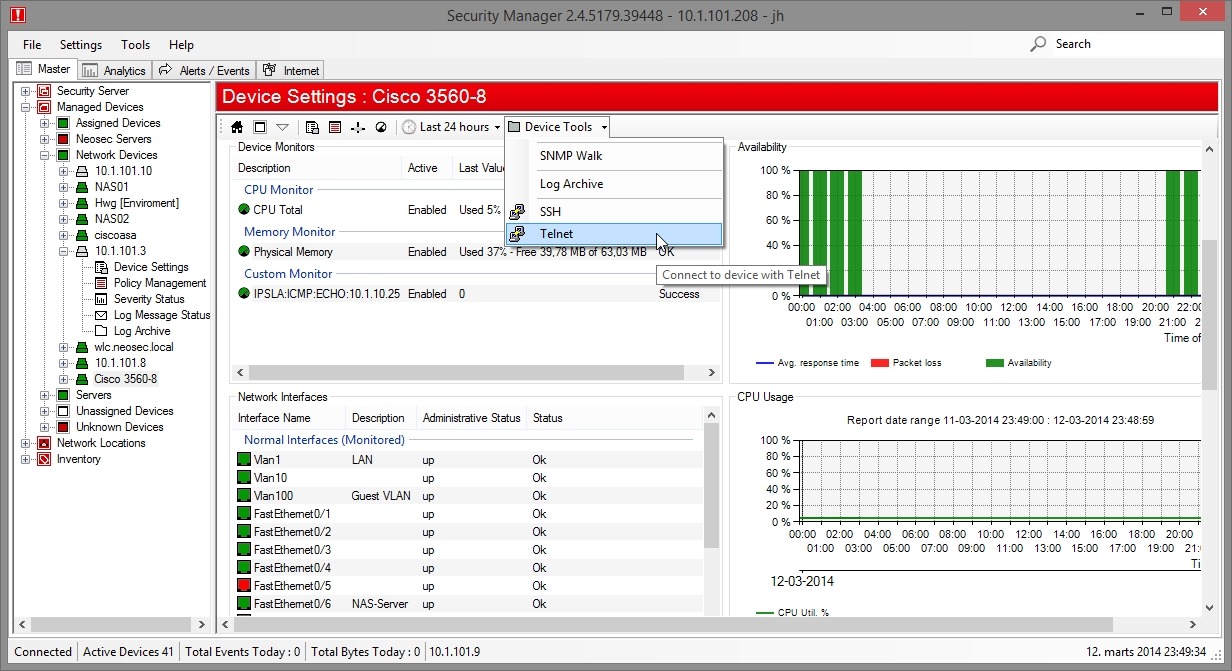1232x671 pixels.
Task: Select Policy Management in the tree
Action: click(x=160, y=283)
